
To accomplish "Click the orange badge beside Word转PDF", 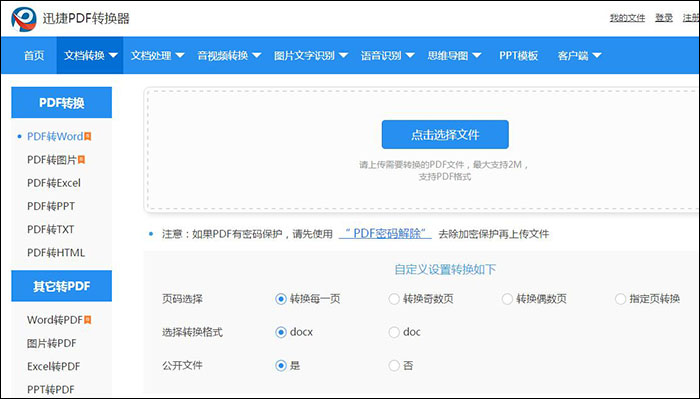I will 88,320.
